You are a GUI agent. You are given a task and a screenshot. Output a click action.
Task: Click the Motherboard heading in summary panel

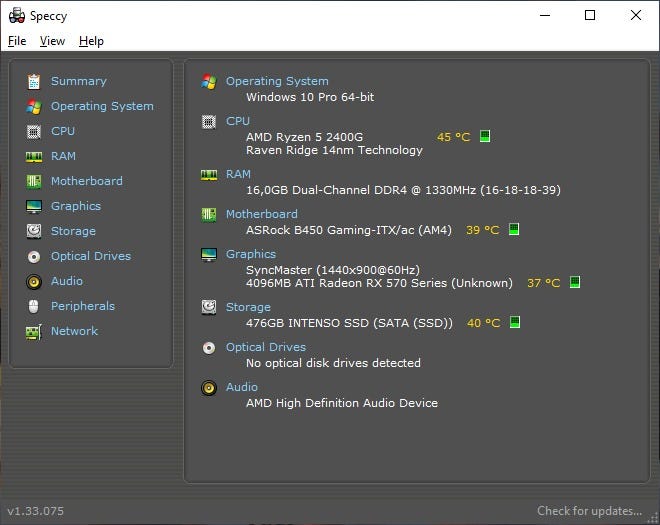tap(261, 214)
